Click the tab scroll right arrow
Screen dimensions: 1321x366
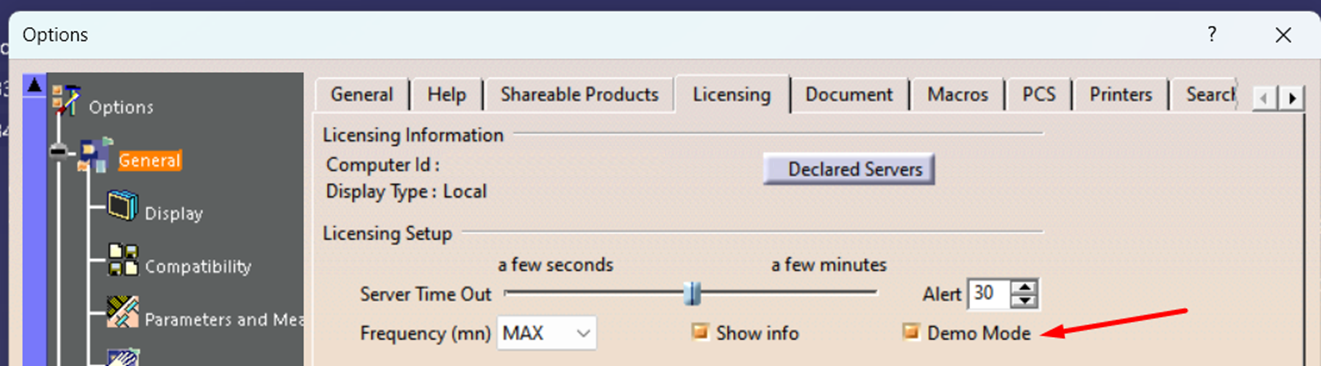pos(1294,98)
